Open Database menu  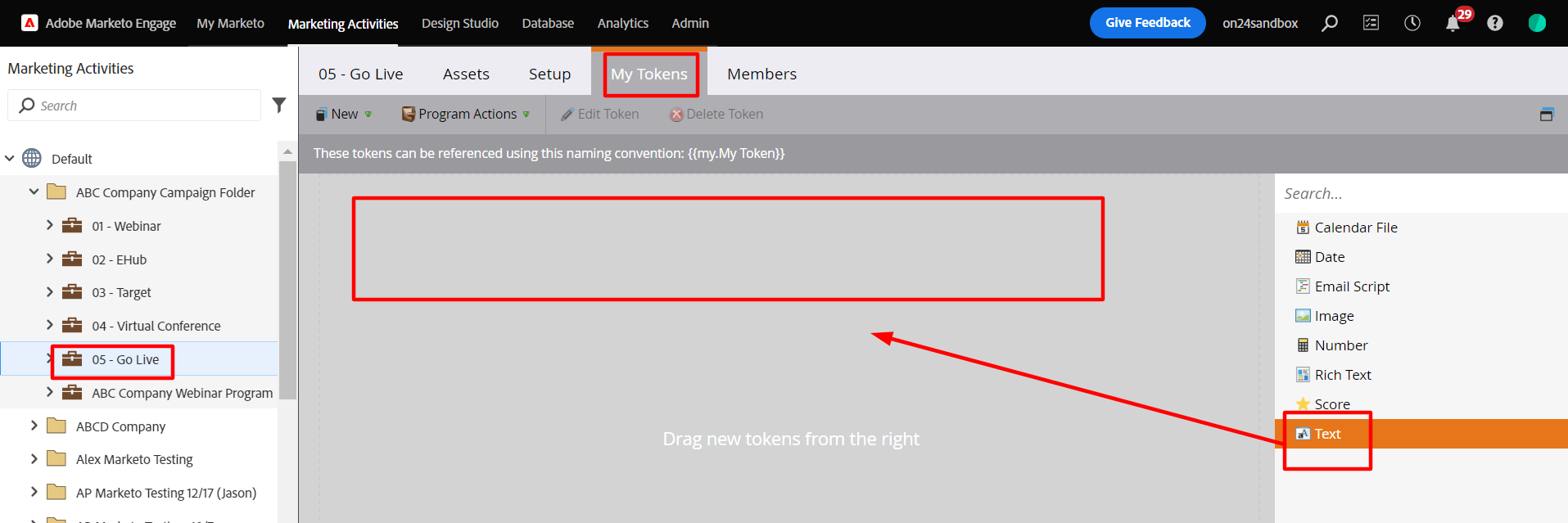tap(548, 23)
